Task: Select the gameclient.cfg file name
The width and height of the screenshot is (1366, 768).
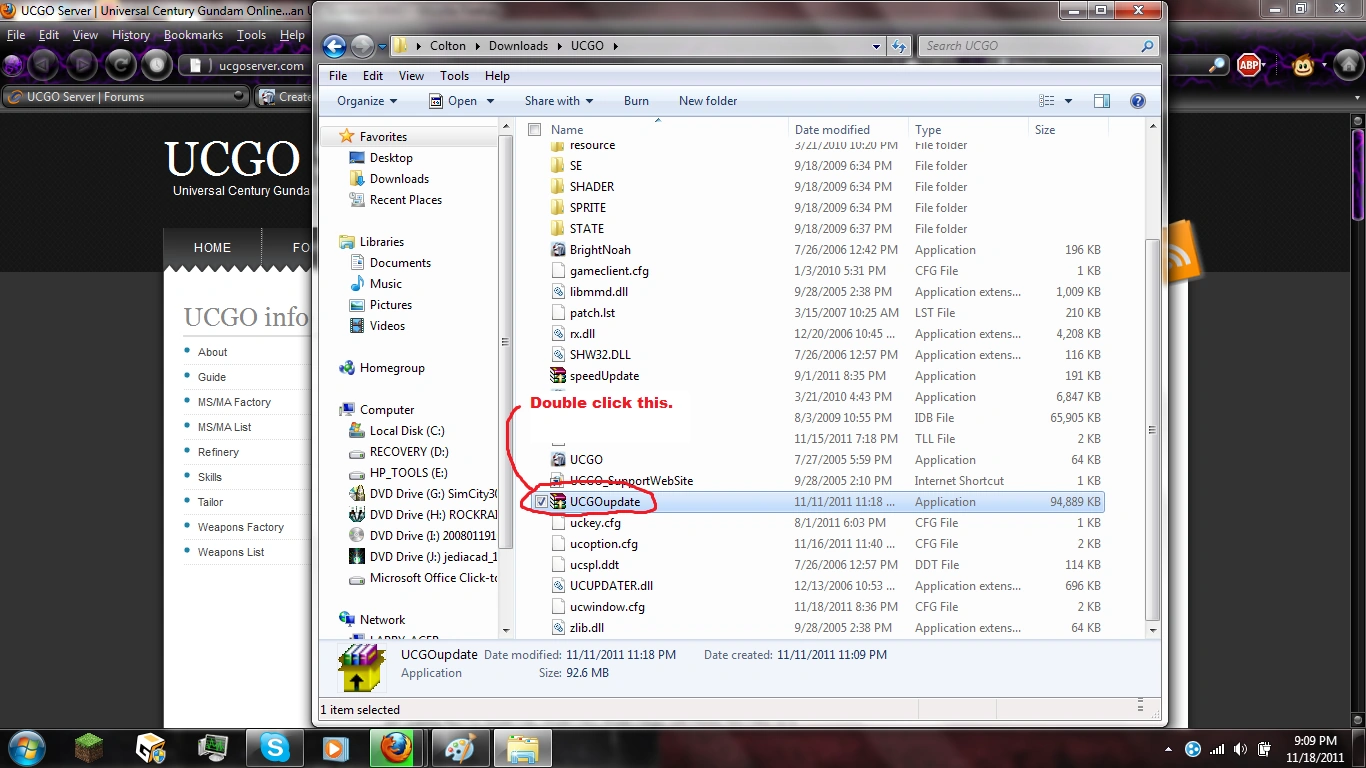Action: point(609,271)
